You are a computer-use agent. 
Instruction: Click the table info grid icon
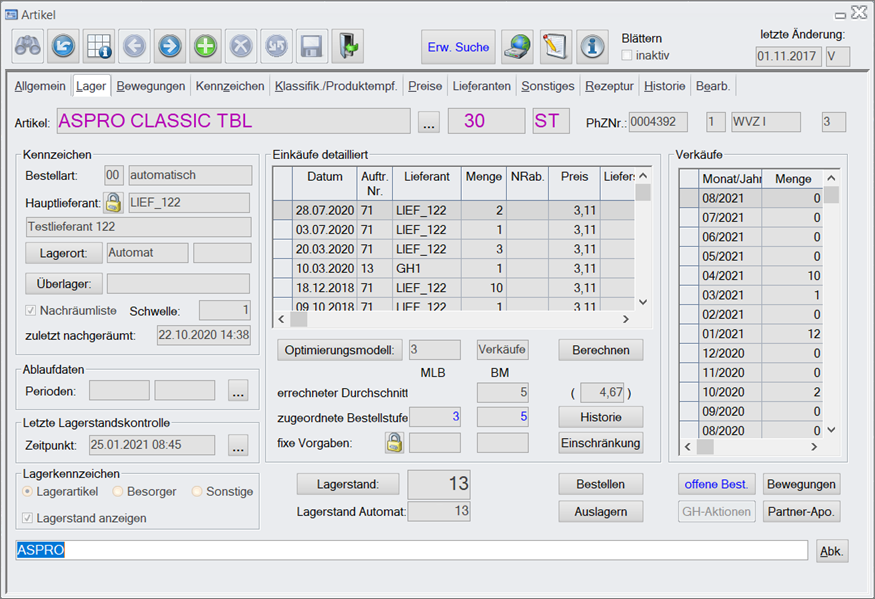pos(98,46)
